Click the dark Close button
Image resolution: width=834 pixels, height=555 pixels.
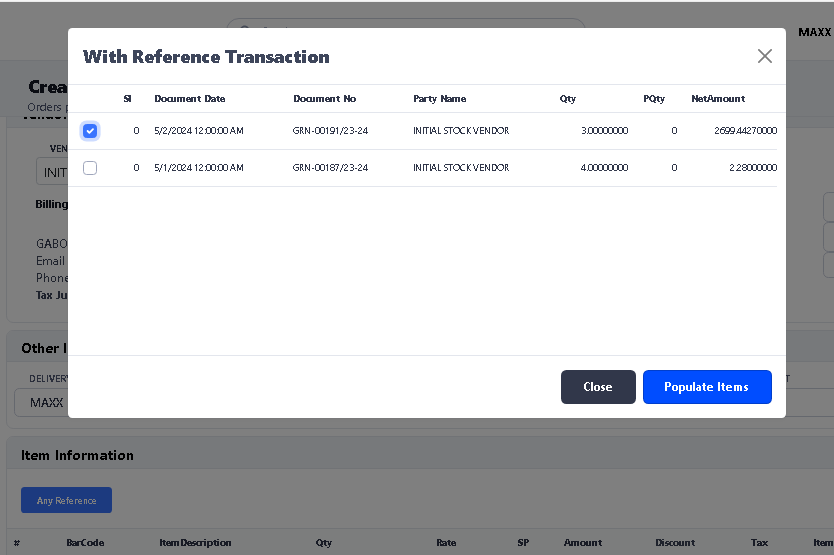[x=598, y=387]
